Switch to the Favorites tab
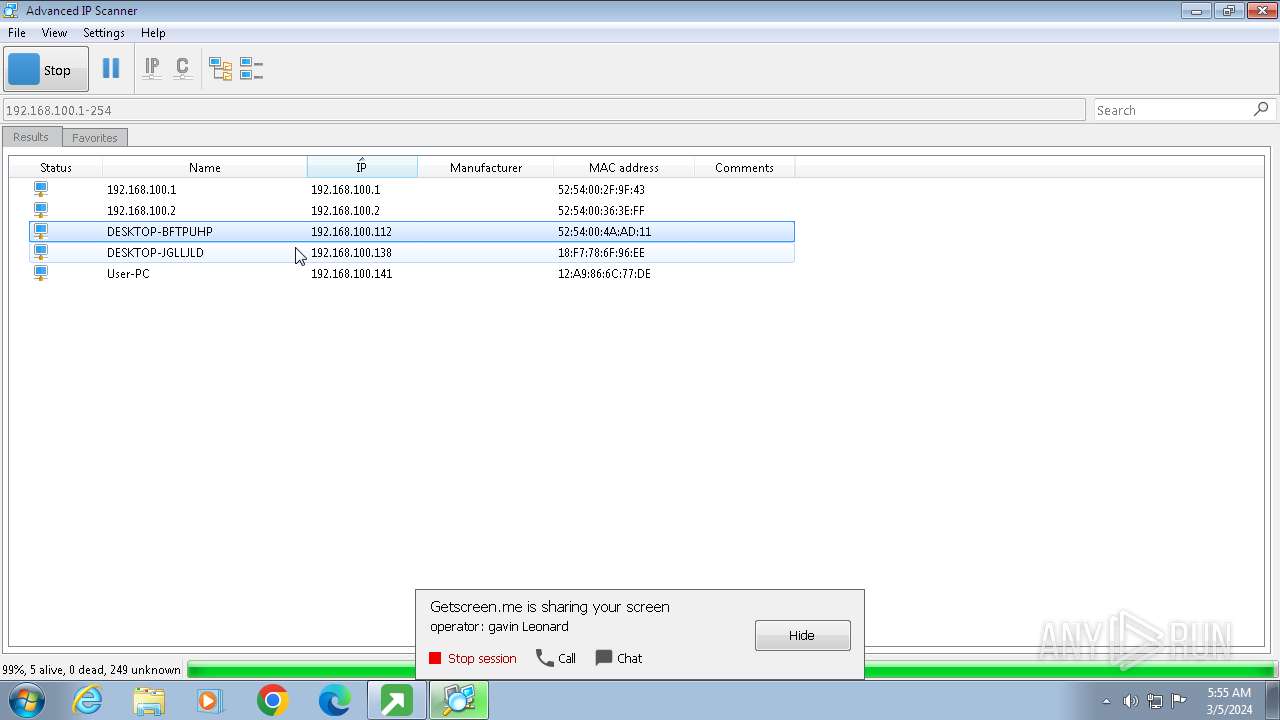The width and height of the screenshot is (1280, 720). click(95, 138)
